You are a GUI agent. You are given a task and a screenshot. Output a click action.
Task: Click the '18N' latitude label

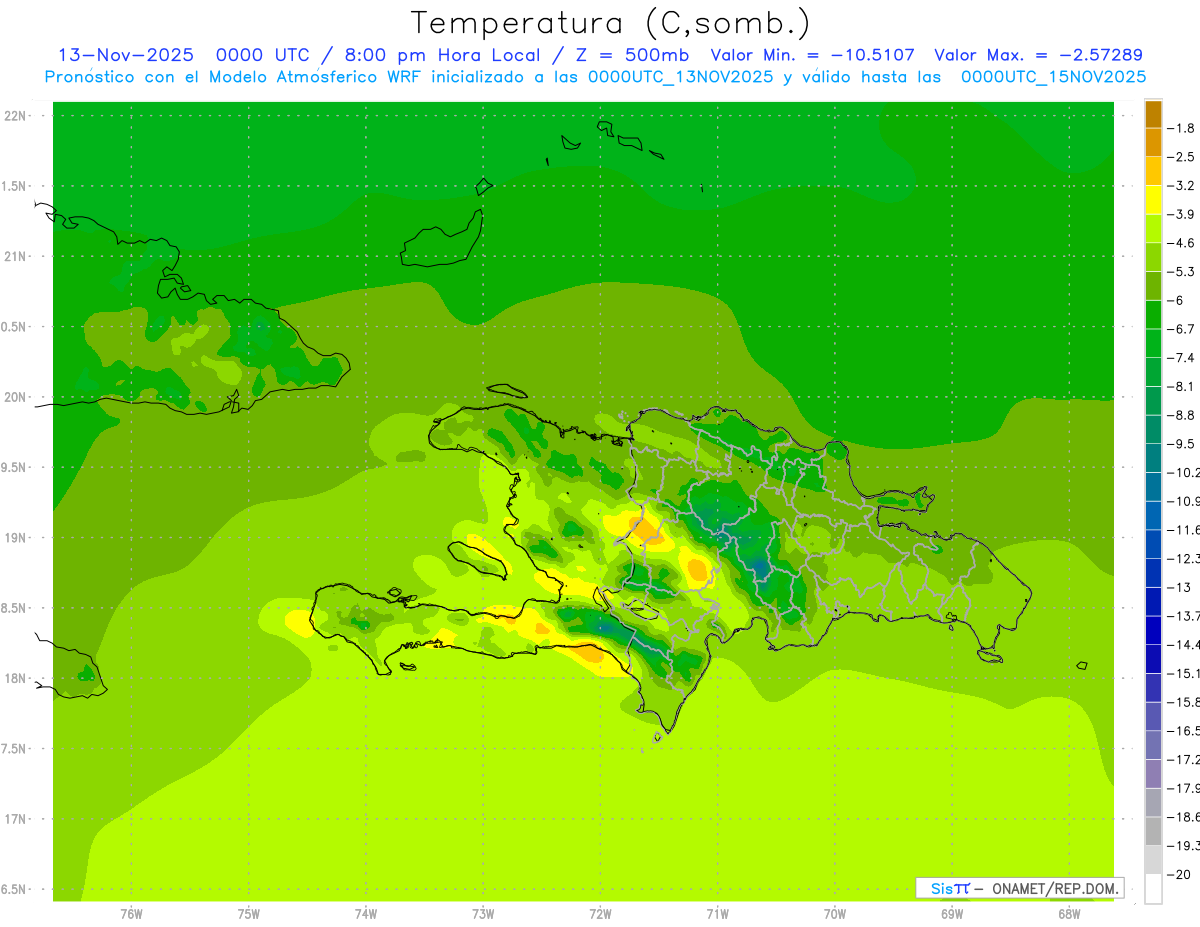click(x=15, y=679)
